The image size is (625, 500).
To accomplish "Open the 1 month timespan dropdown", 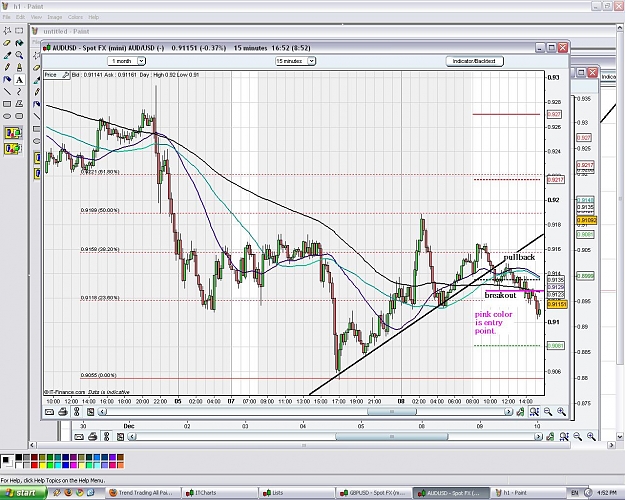I will click(x=126, y=61).
